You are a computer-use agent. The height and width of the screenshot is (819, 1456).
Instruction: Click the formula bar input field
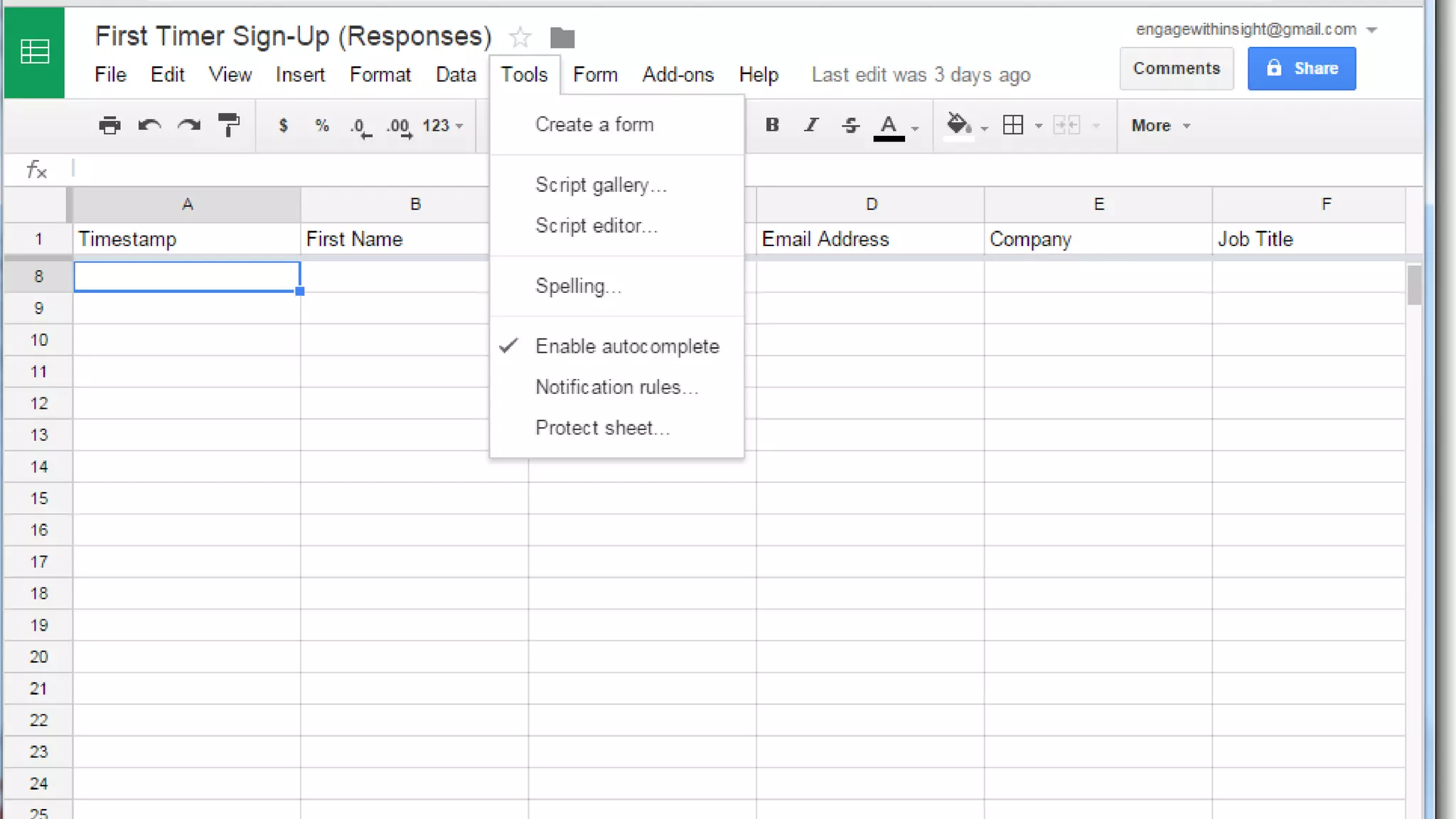click(x=284, y=169)
